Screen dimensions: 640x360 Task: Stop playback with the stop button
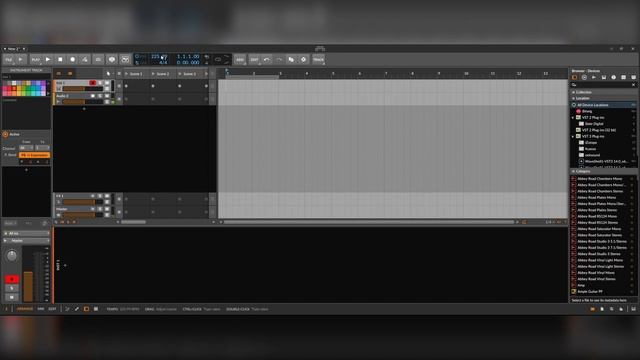pyautogui.click(x=60, y=60)
